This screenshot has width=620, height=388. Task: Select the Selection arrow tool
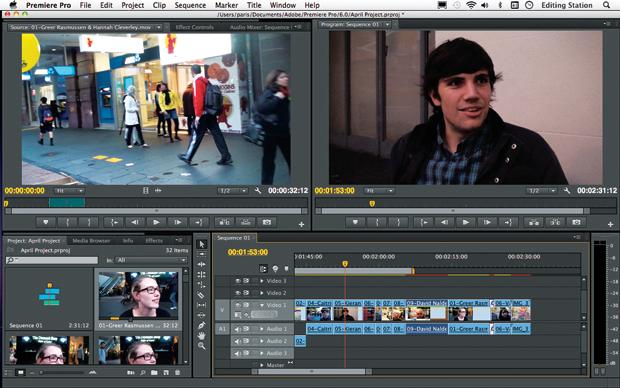[202, 244]
